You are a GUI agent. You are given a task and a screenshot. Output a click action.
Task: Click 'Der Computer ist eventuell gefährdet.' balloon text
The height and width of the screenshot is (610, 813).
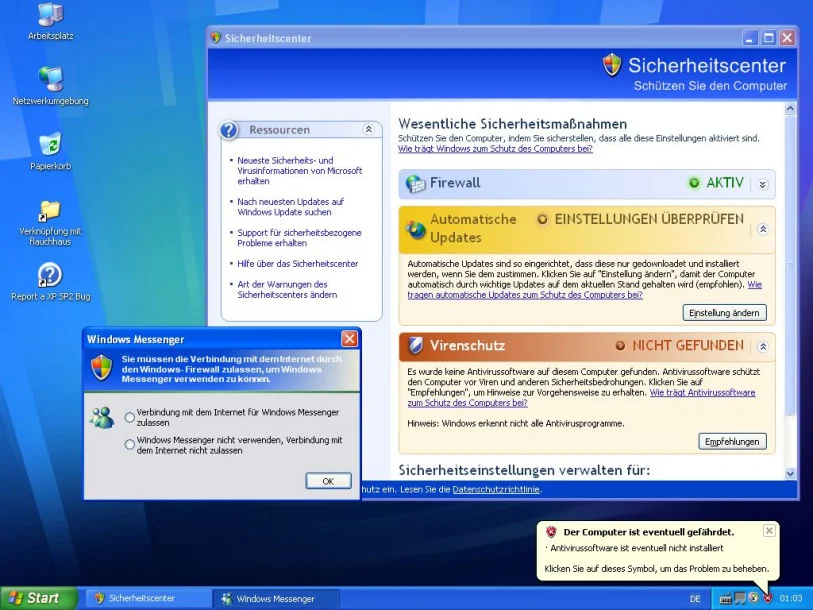(649, 532)
